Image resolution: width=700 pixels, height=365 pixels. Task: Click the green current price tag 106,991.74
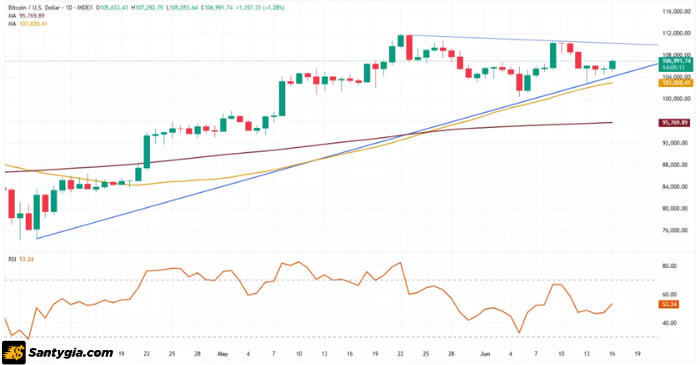coord(676,61)
